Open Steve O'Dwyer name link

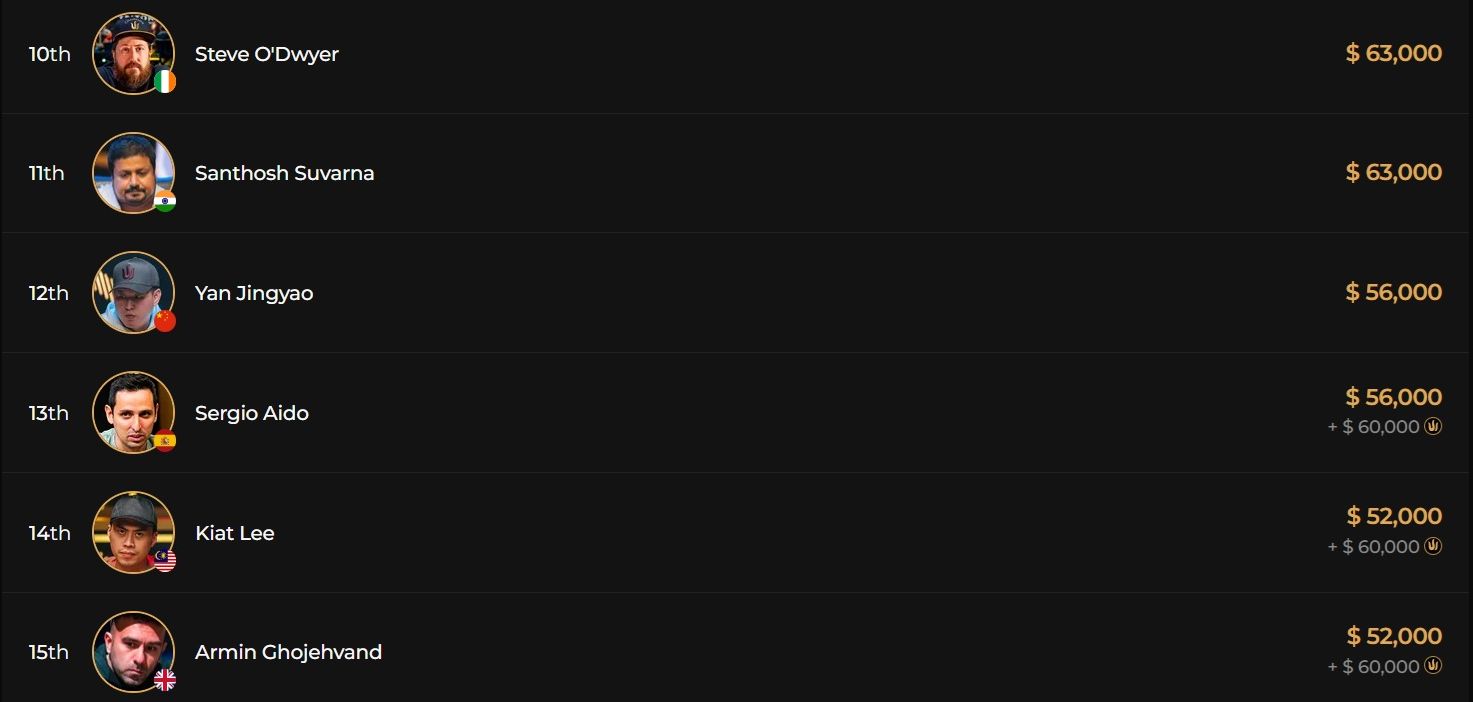tap(267, 54)
